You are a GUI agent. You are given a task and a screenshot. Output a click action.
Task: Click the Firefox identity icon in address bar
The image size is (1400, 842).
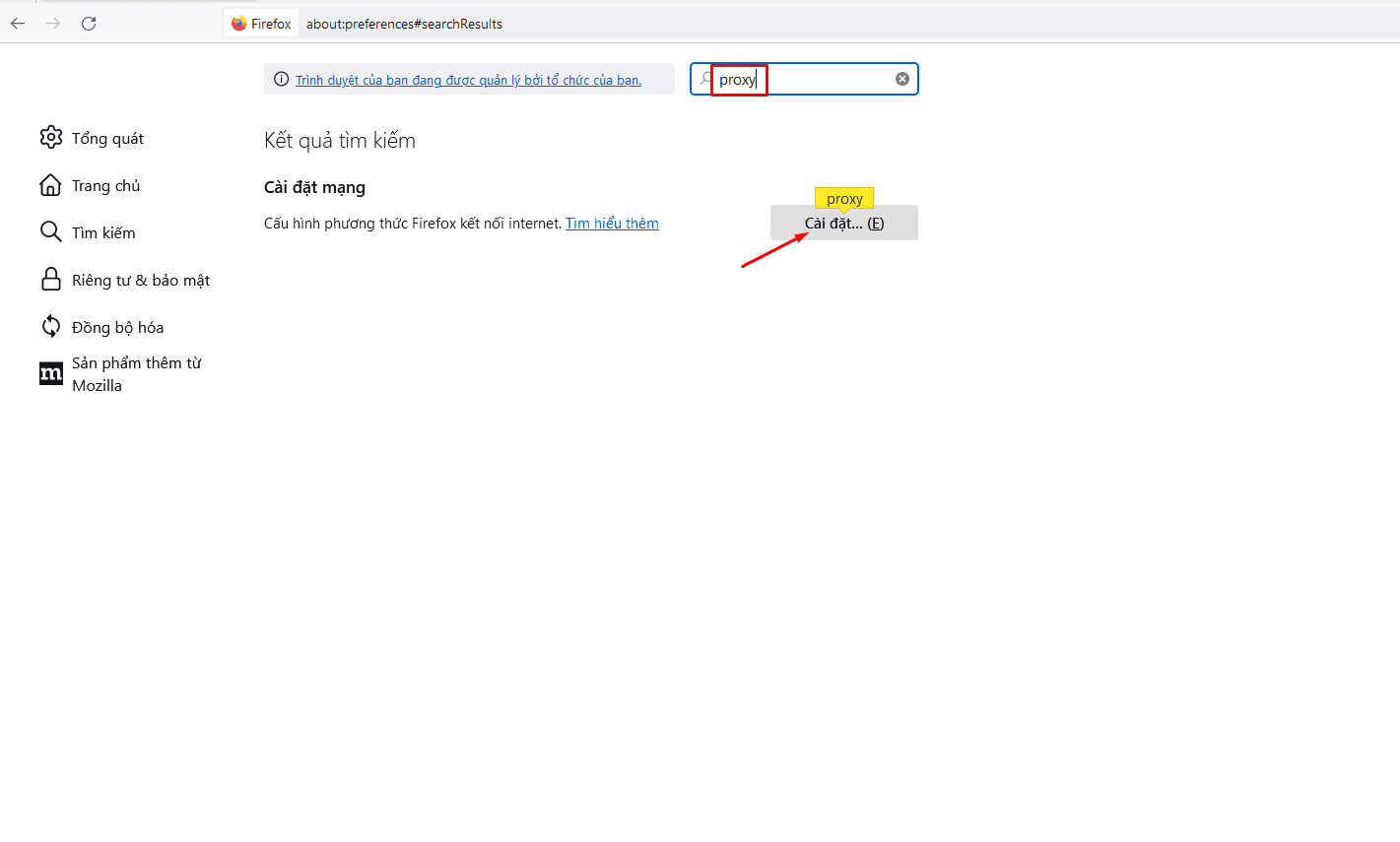click(x=262, y=24)
